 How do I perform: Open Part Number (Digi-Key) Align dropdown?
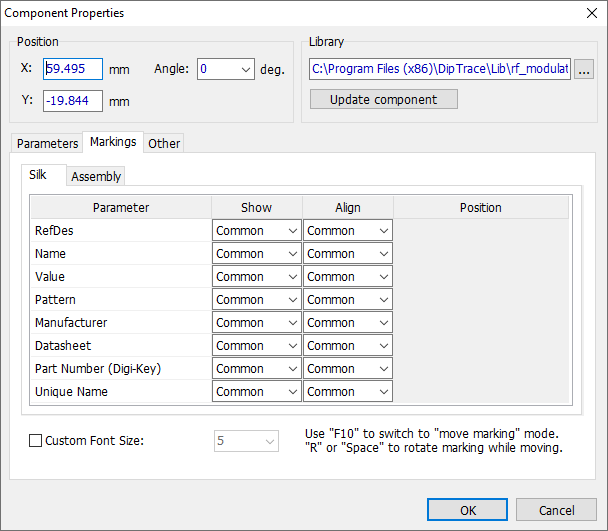click(x=348, y=368)
